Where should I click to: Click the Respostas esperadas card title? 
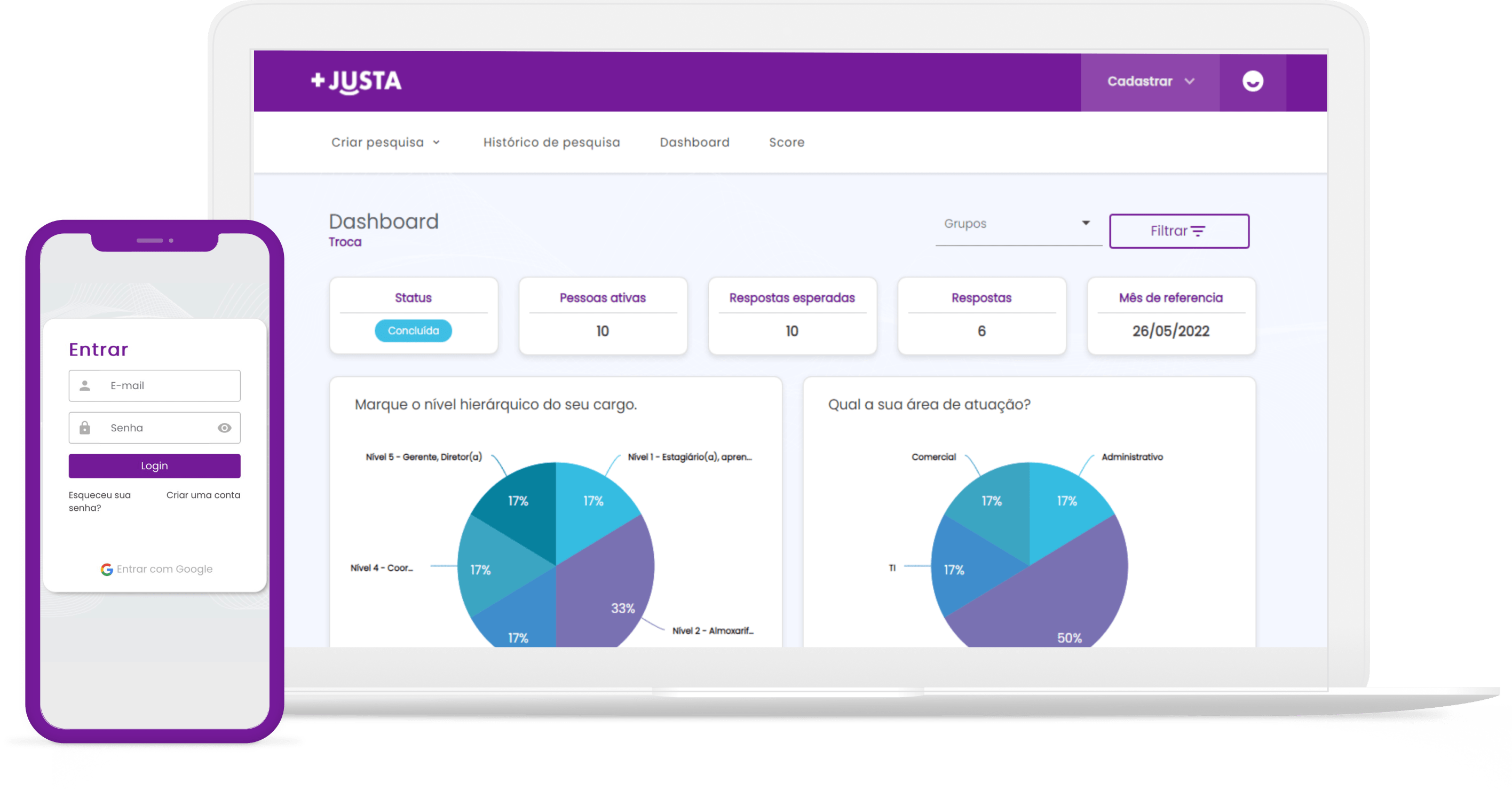click(792, 298)
